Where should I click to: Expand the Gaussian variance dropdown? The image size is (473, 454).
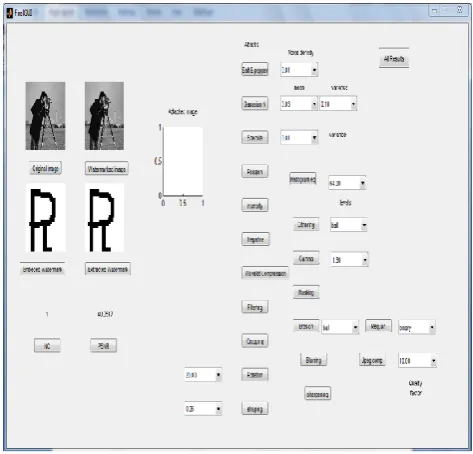click(x=338, y=104)
